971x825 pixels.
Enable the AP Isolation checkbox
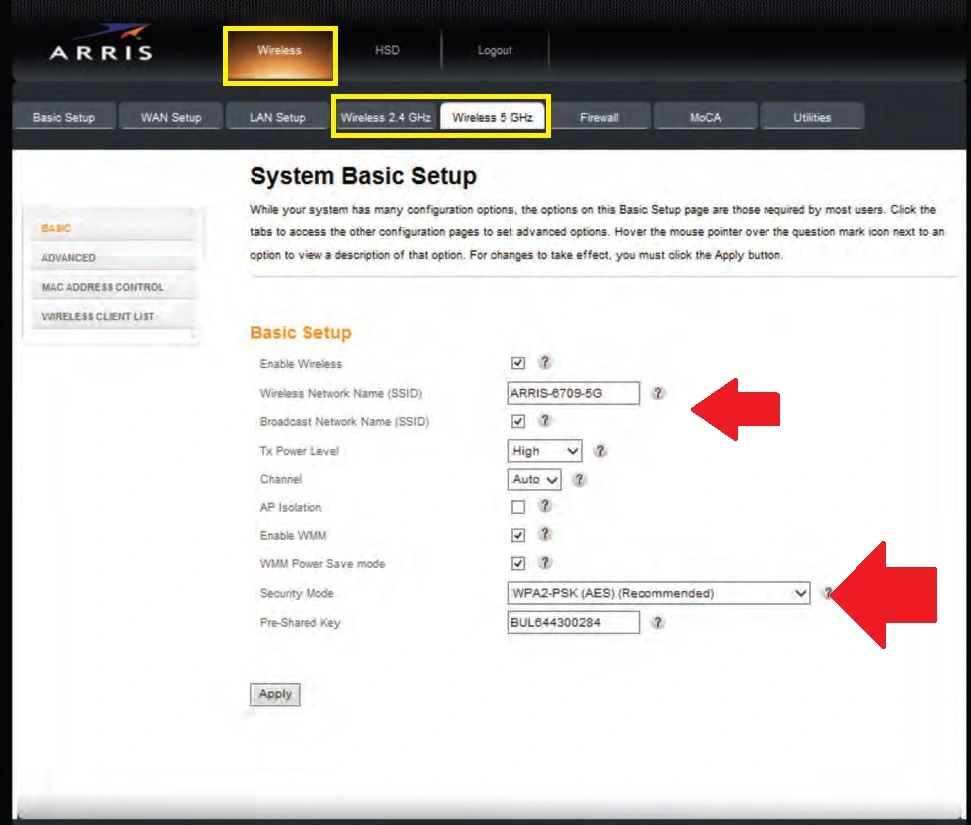(x=518, y=507)
